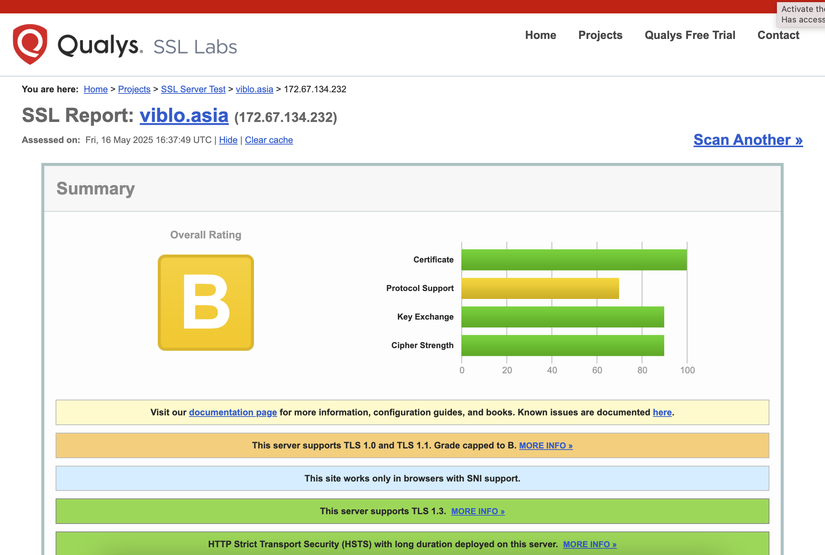Open Qualys Free Trial in the nav

point(690,35)
